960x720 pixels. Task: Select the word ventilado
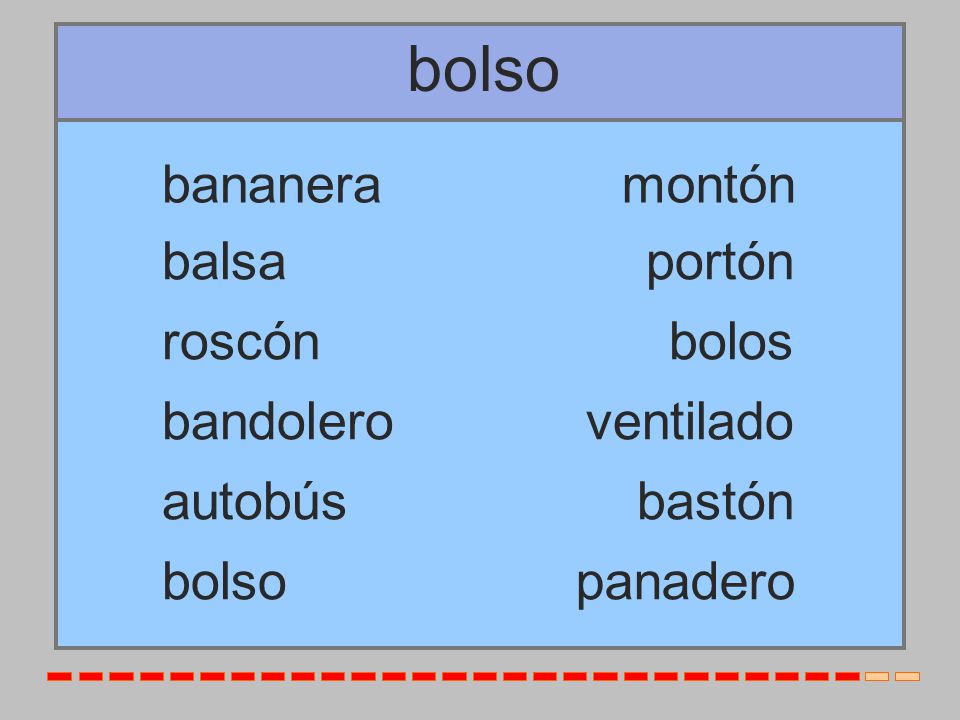689,421
